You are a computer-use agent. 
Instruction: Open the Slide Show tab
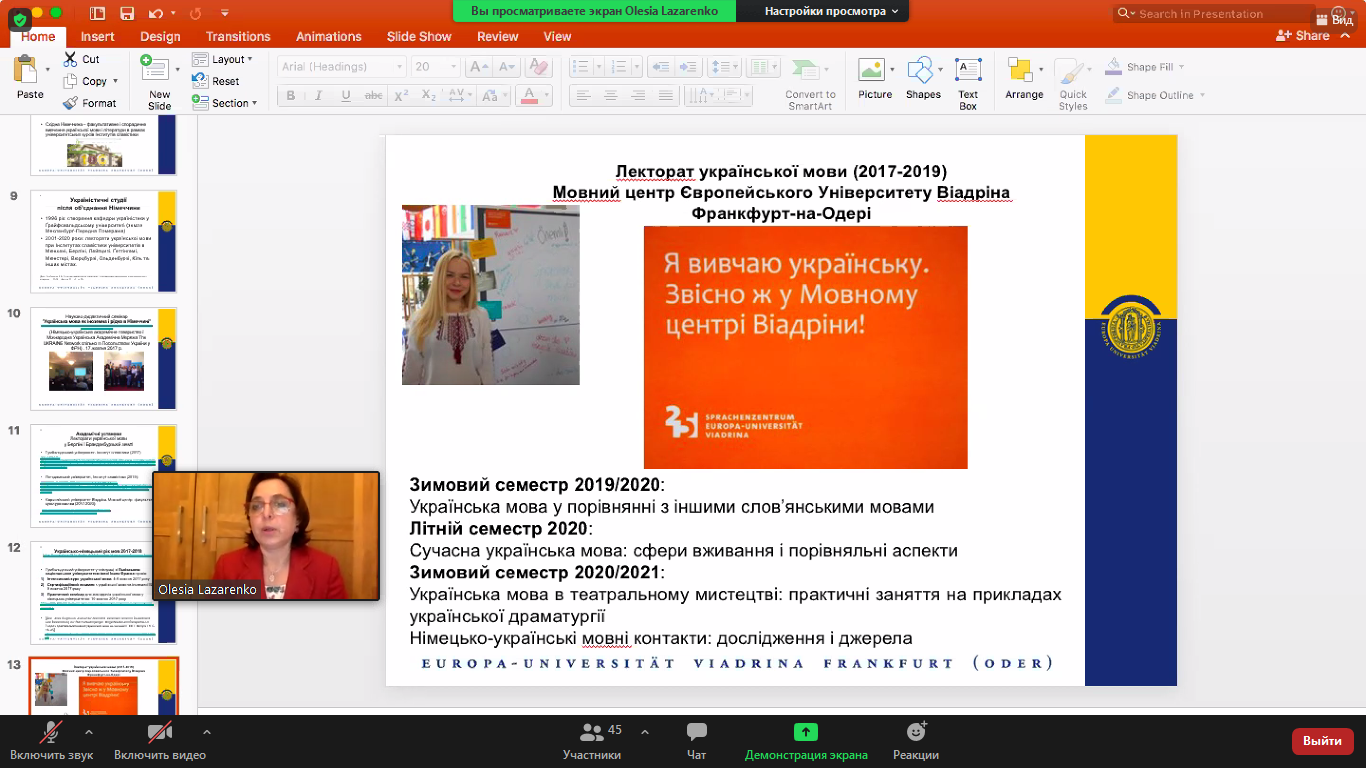pyautogui.click(x=419, y=36)
